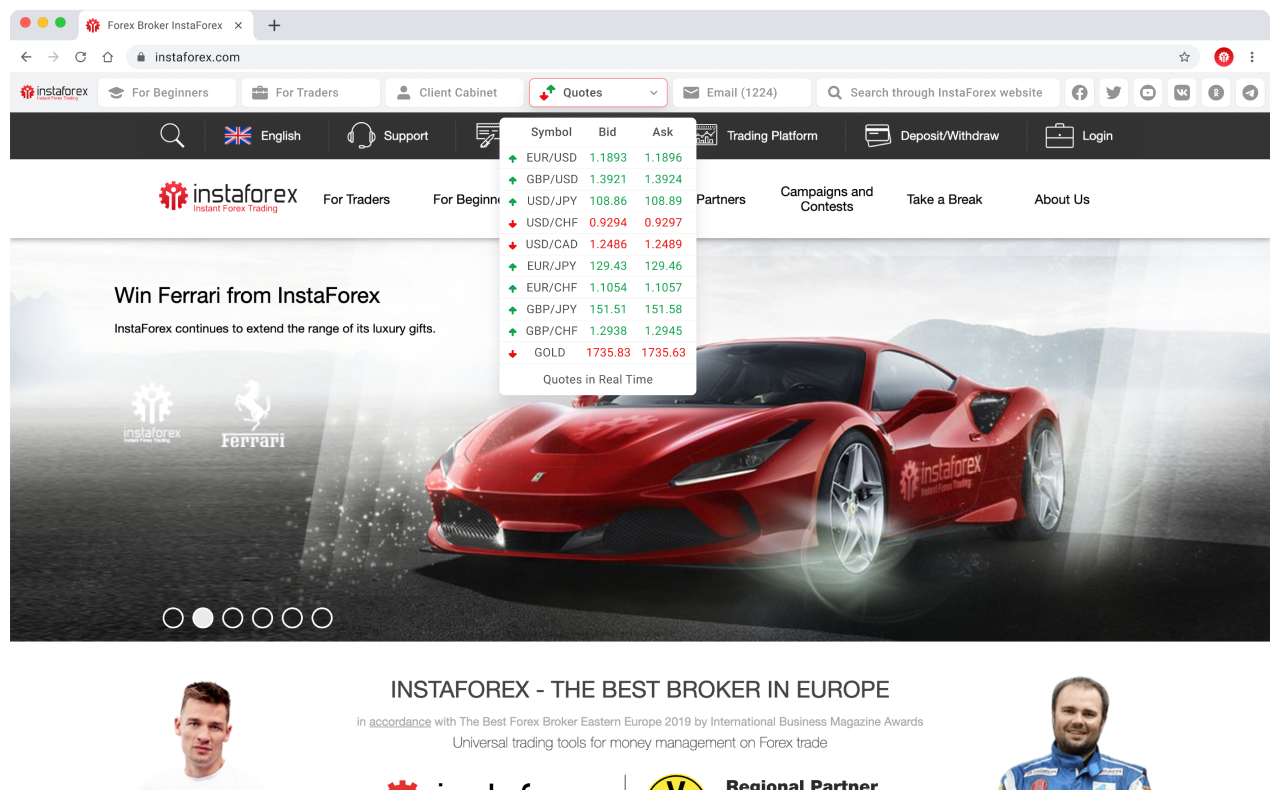This screenshot has height=800, width=1280.
Task: Open the Twitter social icon
Action: [1114, 92]
